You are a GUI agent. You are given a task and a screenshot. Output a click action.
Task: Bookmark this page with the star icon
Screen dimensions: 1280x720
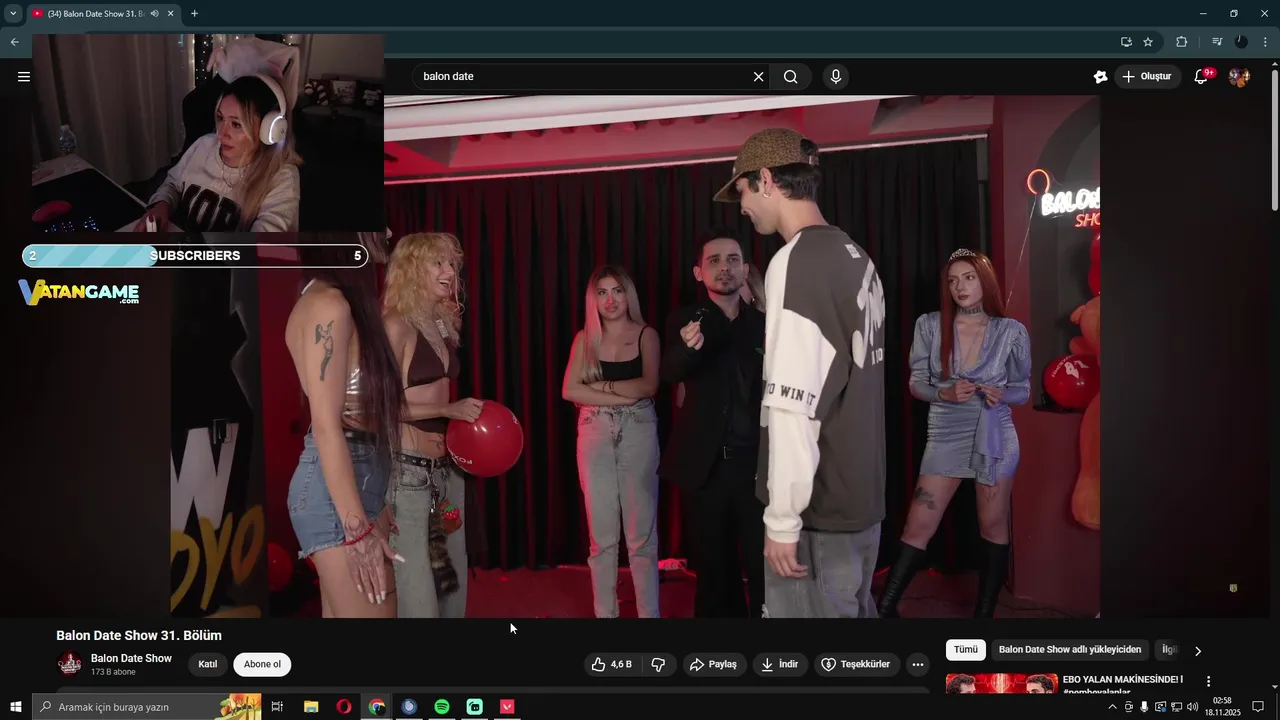1148,42
